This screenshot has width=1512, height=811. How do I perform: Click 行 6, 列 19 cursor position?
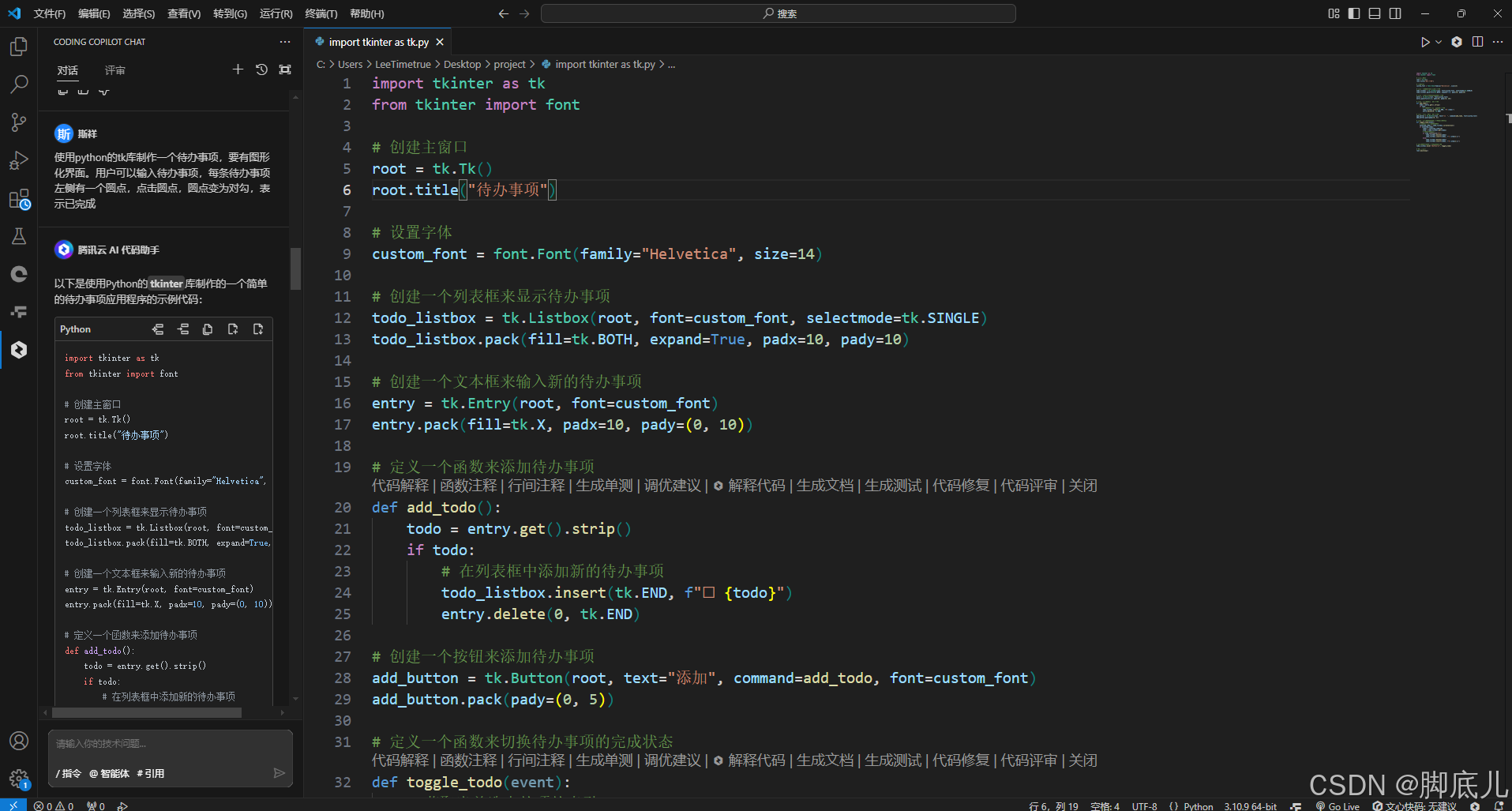1053,806
